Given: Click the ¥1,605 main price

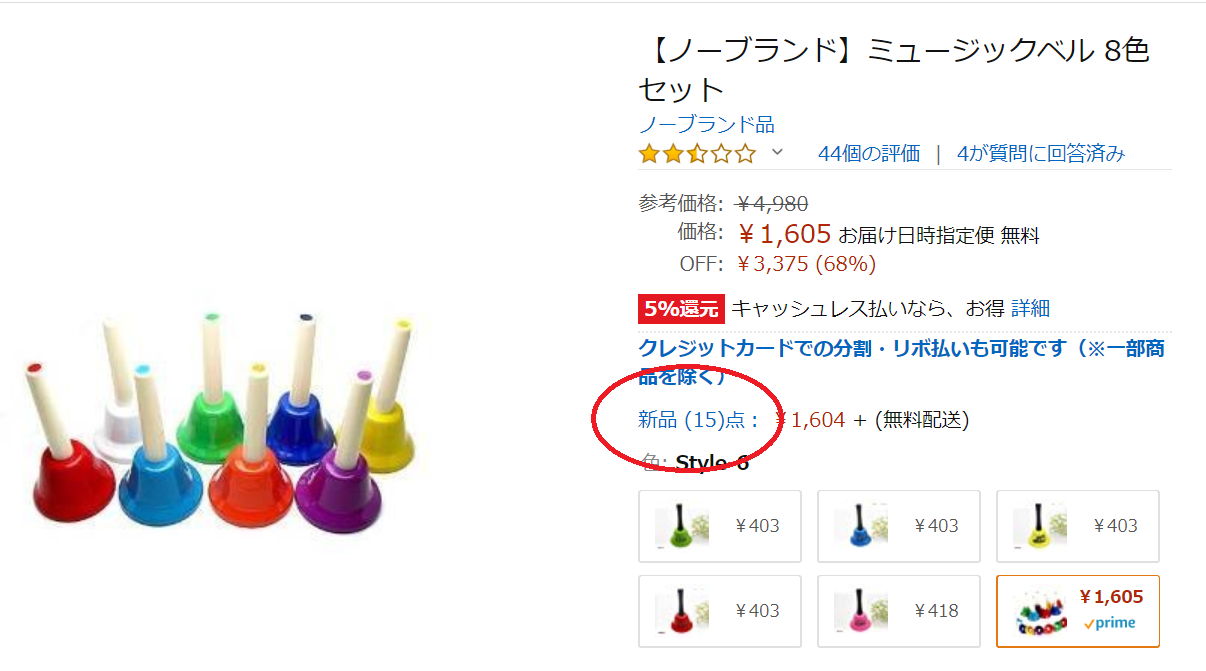Looking at the screenshot, I should pos(785,234).
